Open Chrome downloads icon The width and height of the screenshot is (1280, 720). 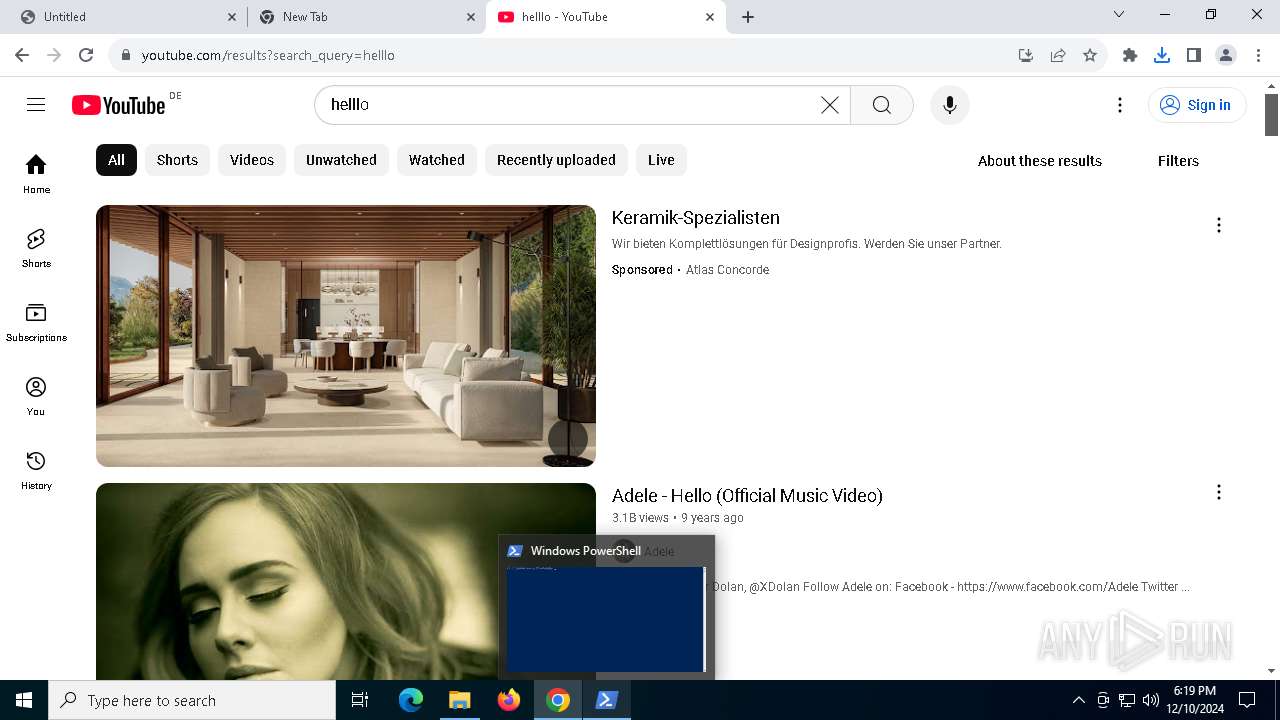1162,55
